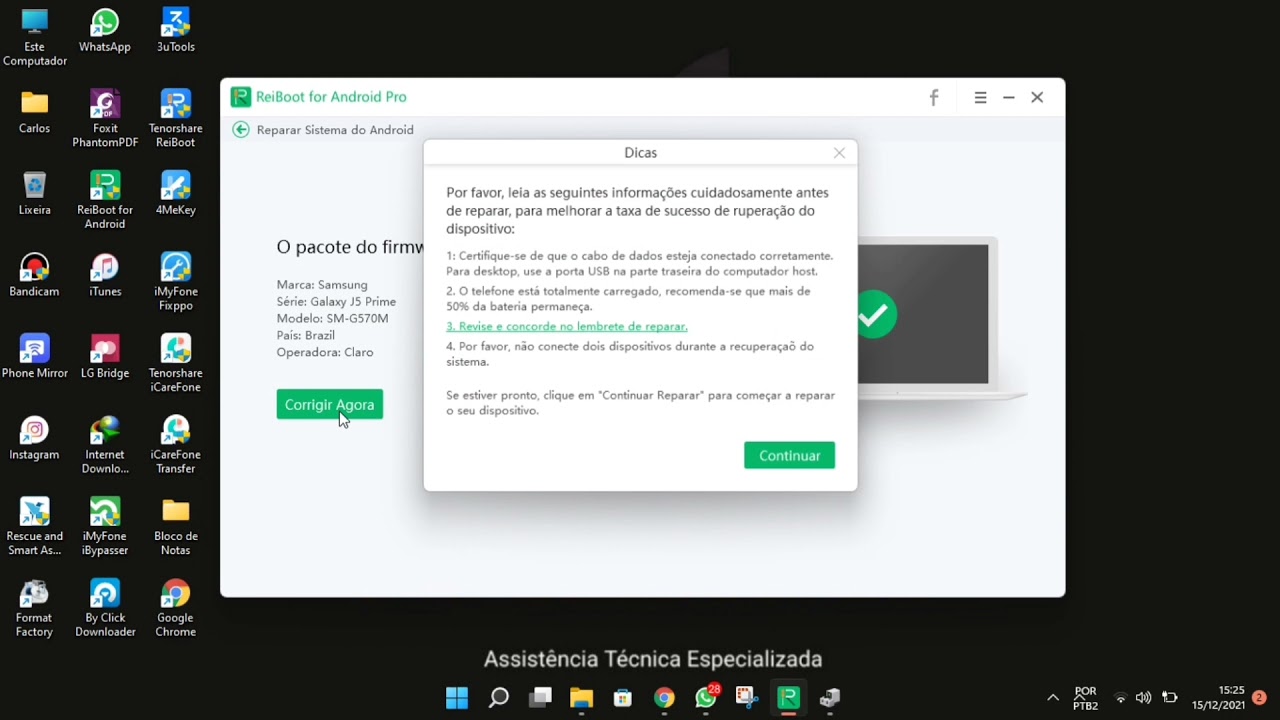Launch ReiBoot for Android desktop icon

click(x=105, y=201)
